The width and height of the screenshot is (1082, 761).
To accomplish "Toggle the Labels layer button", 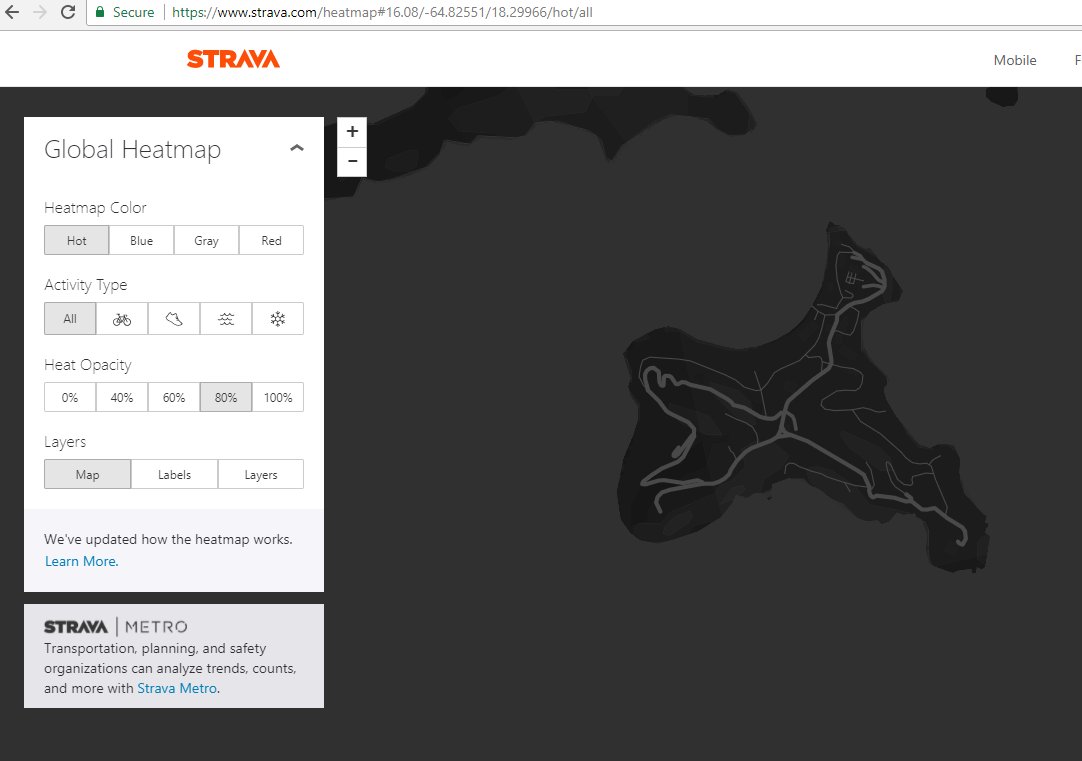I will click(x=174, y=475).
